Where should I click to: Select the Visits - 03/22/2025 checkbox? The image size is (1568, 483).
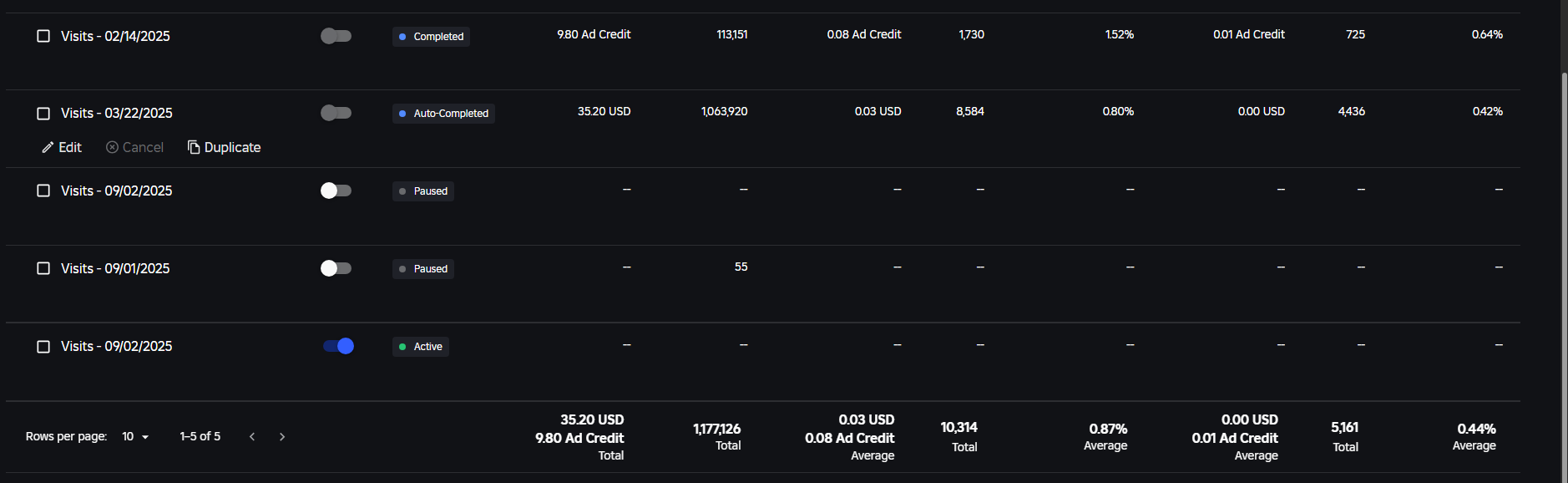[x=43, y=113]
